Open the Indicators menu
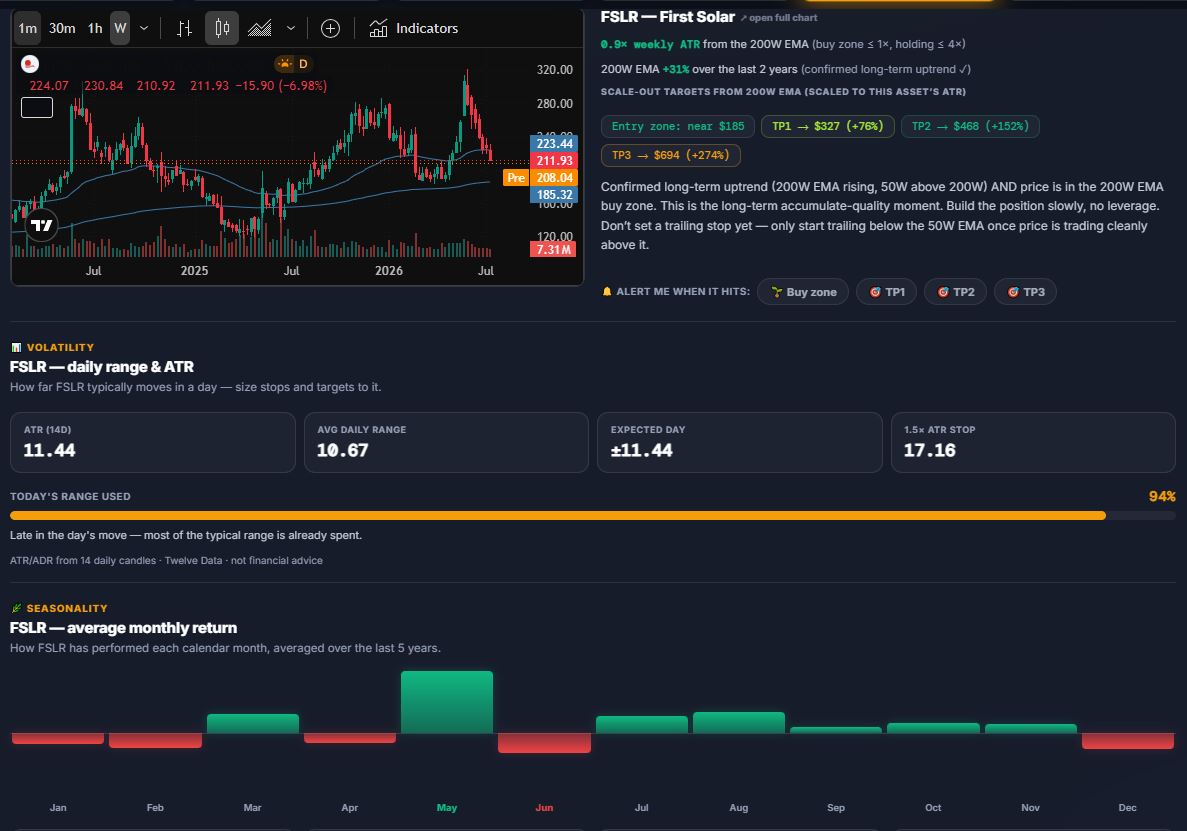Viewport: 1187px width, 831px height. [x=413, y=29]
